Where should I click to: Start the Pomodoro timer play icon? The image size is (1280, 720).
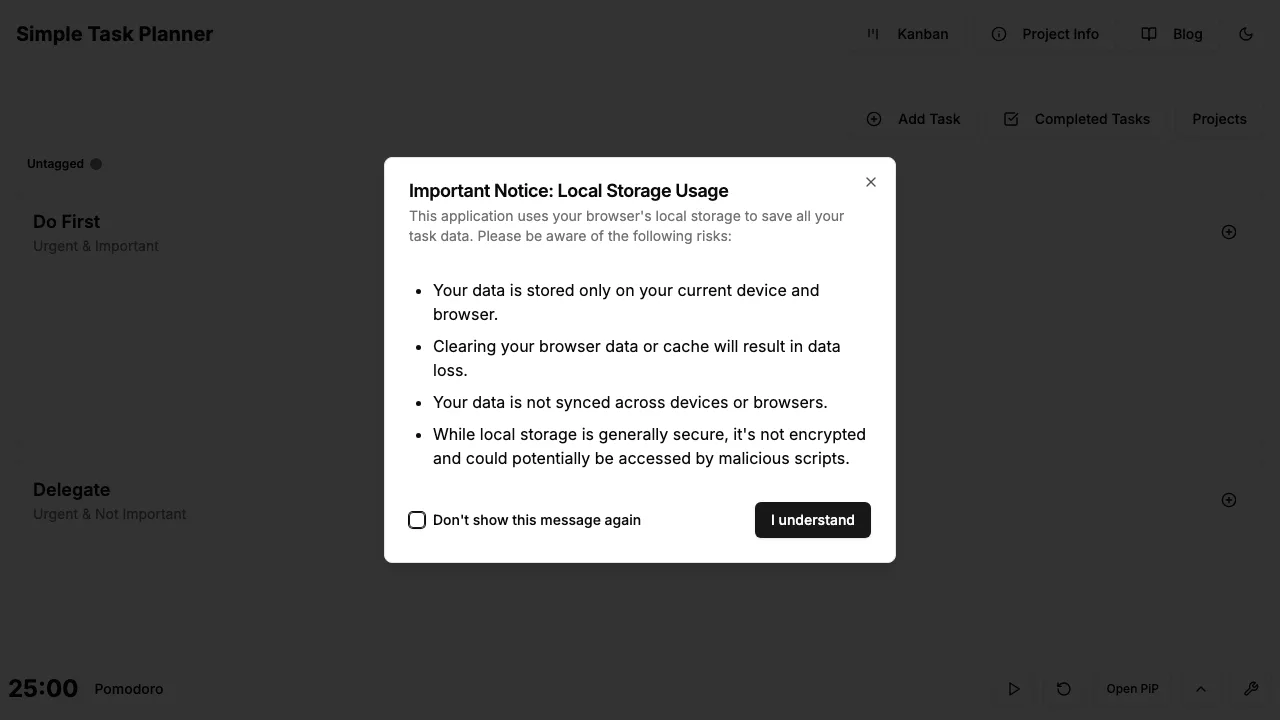tap(1014, 689)
